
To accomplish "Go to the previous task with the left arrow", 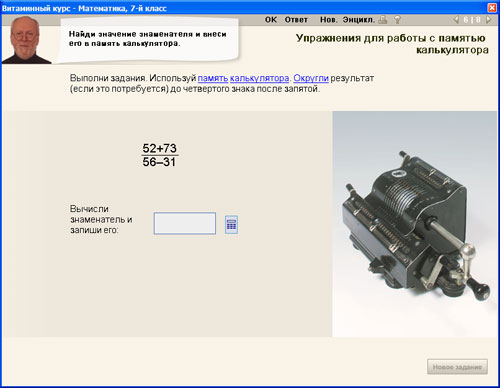I will coord(456,20).
